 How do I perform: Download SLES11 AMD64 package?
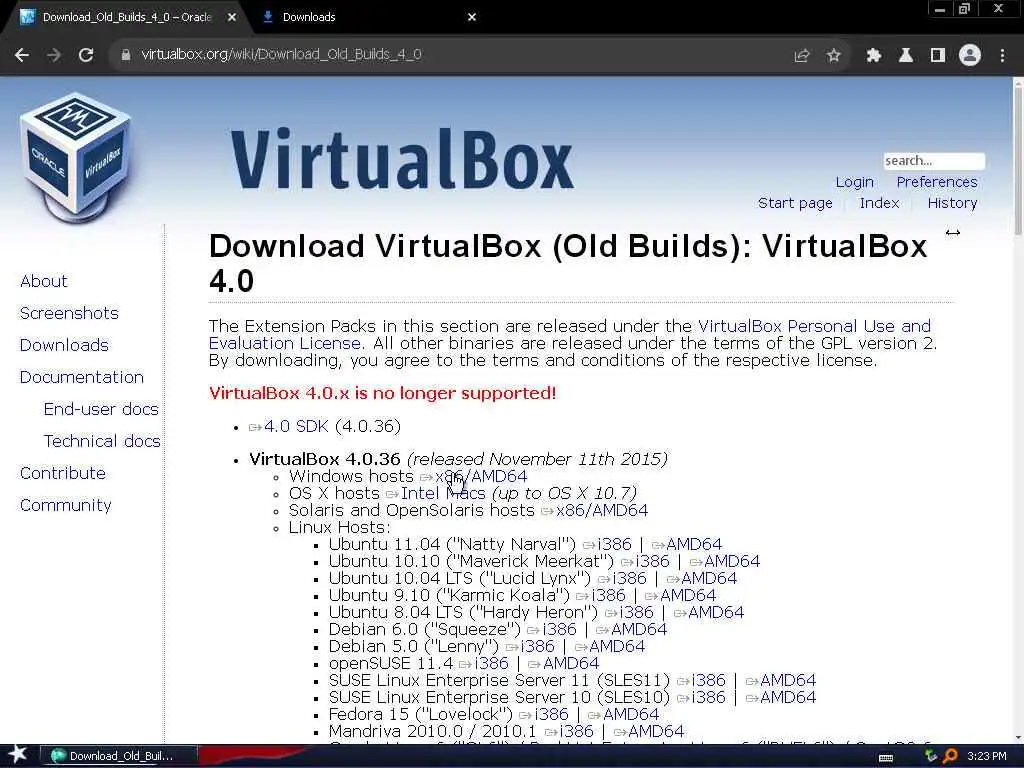tap(781, 680)
